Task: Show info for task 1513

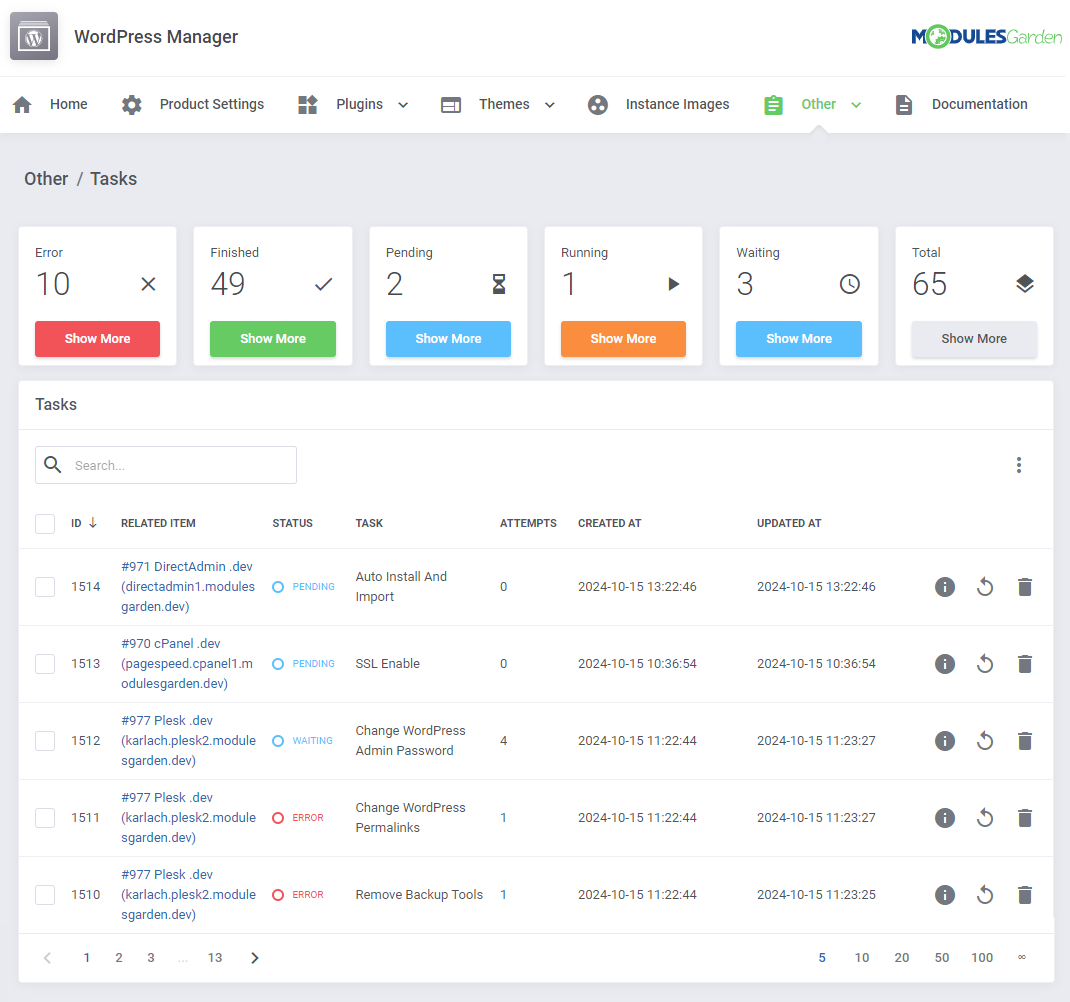Action: (x=944, y=664)
